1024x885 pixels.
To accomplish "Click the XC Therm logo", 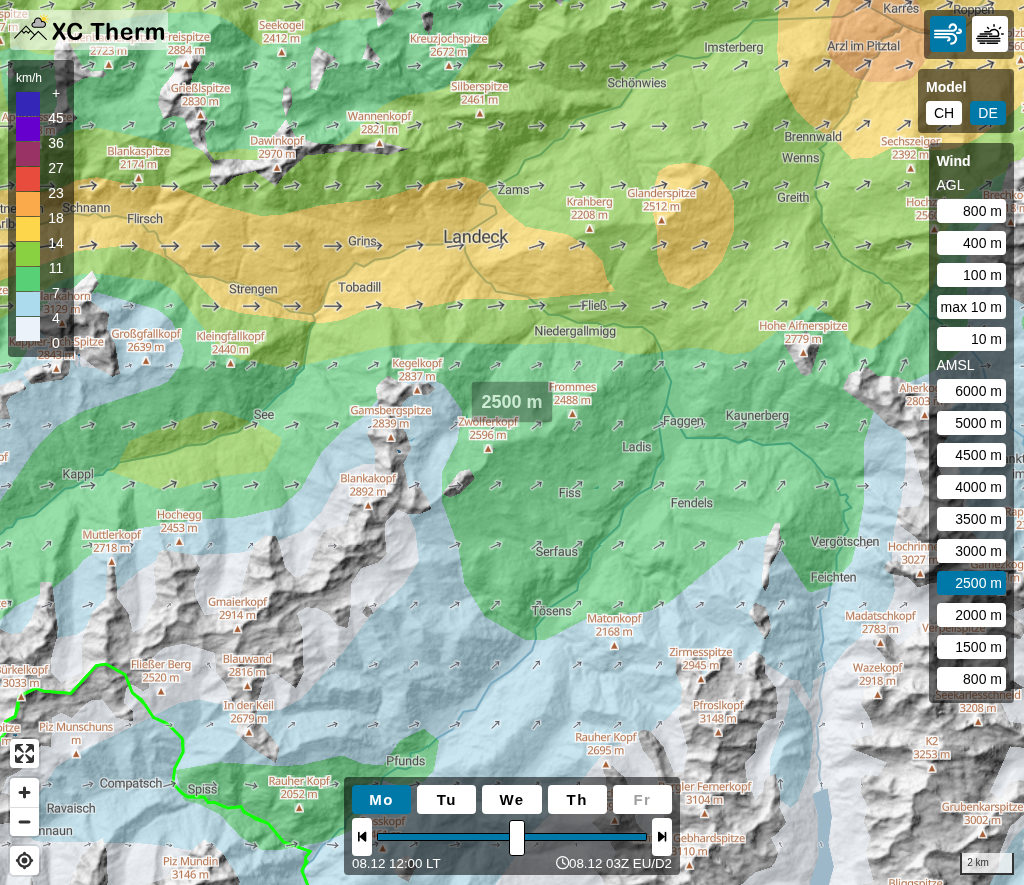I will 90,31.
